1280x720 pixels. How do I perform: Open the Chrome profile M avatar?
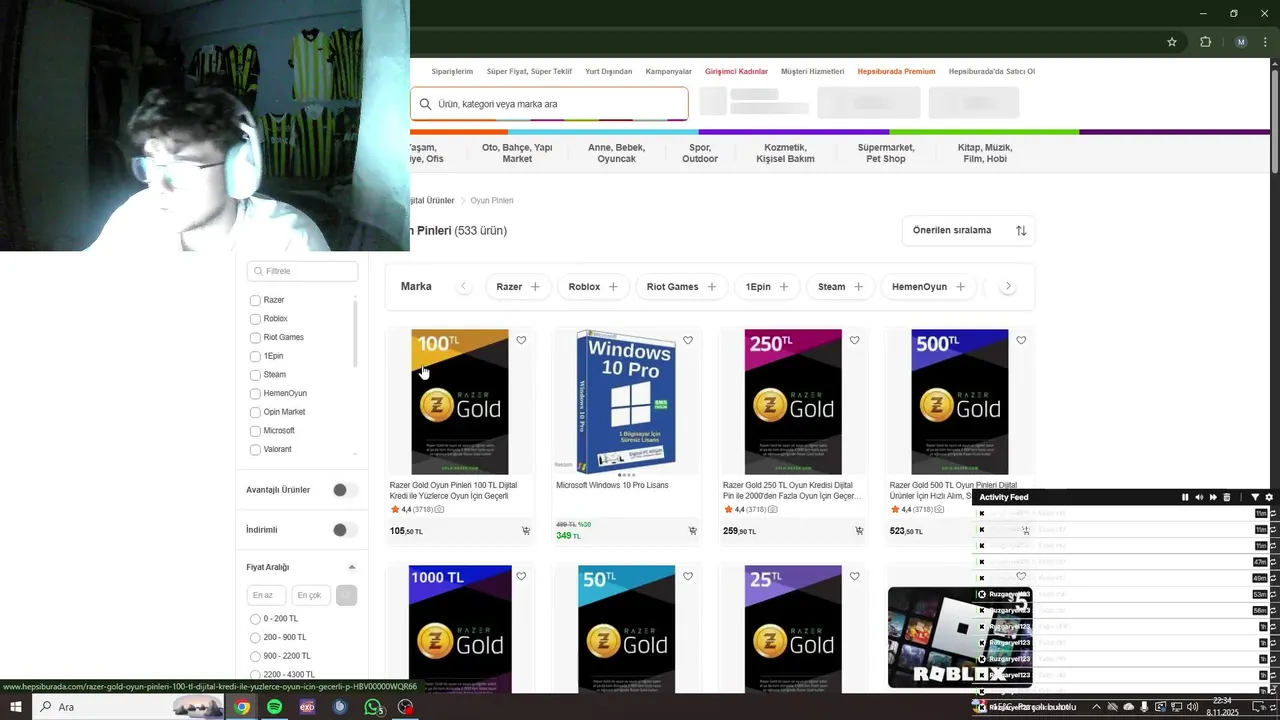point(1241,42)
